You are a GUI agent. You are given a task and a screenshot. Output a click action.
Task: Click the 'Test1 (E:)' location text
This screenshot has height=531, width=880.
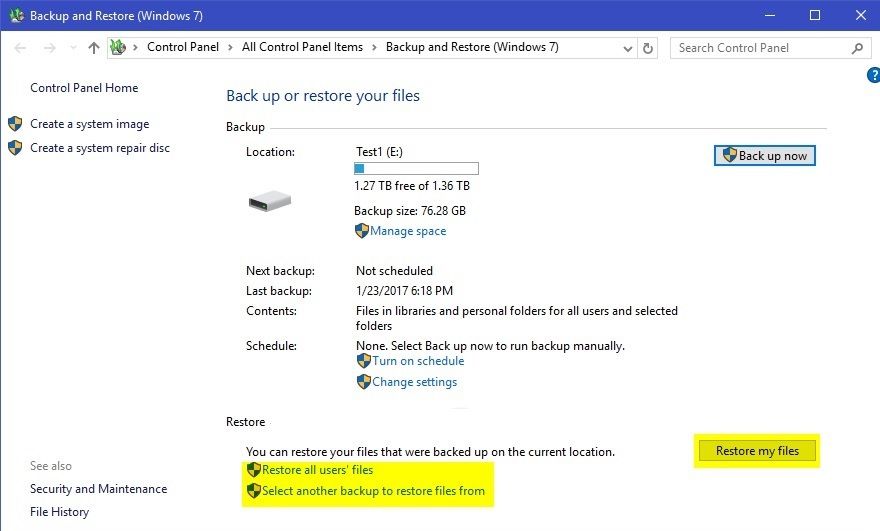(x=379, y=152)
